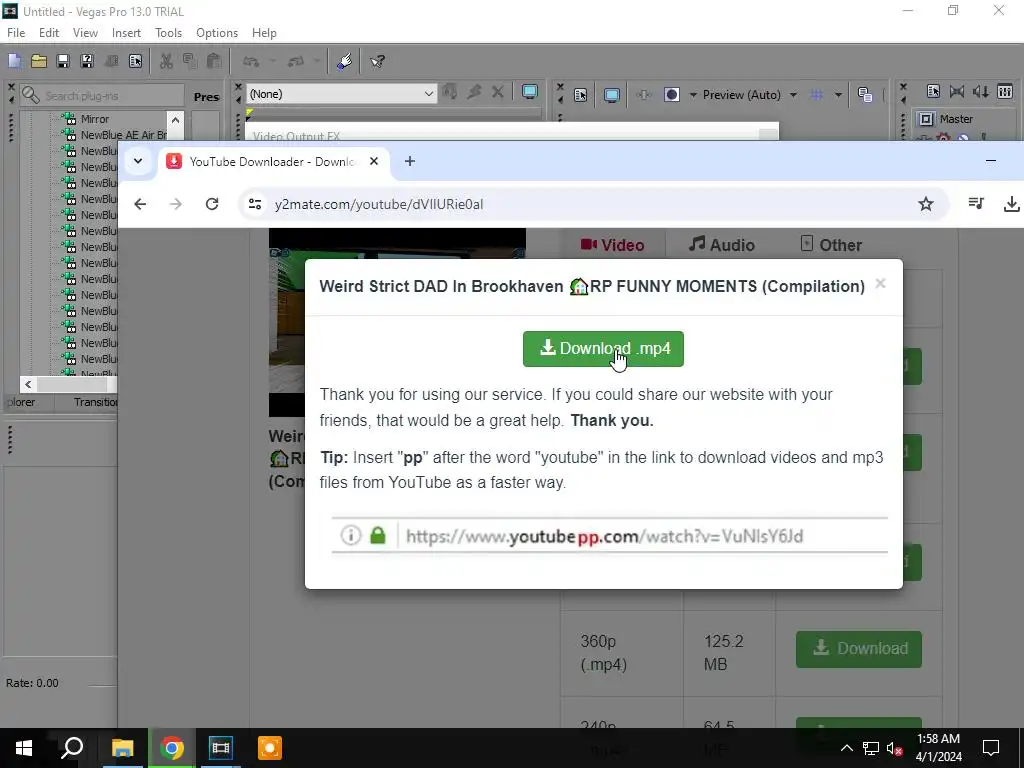Click the Cut scissors icon in Vegas
This screenshot has height=768, width=1024.
(166, 61)
